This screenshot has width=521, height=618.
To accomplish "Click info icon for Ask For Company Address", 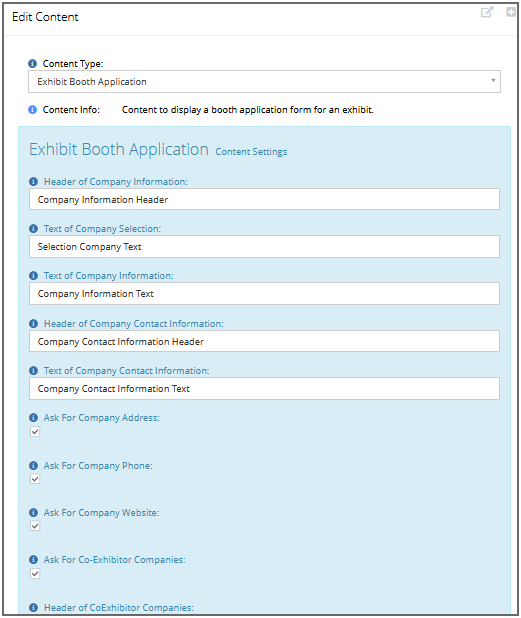I will (x=33, y=418).
